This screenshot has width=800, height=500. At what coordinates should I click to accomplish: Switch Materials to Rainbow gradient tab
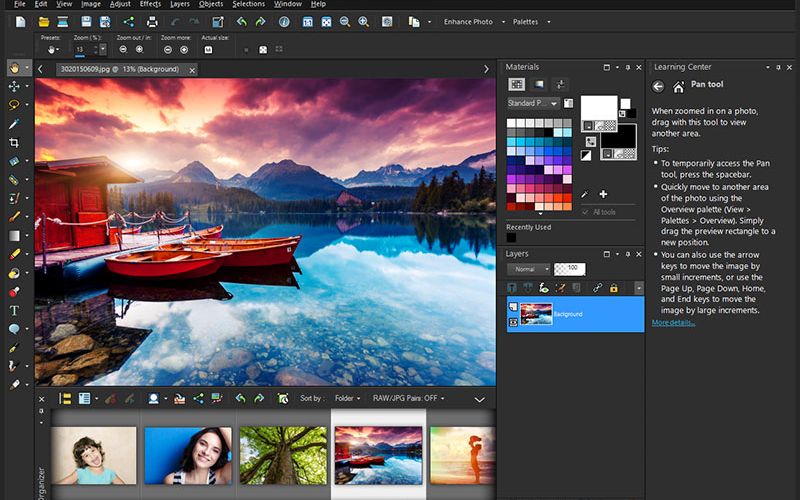pos(539,84)
